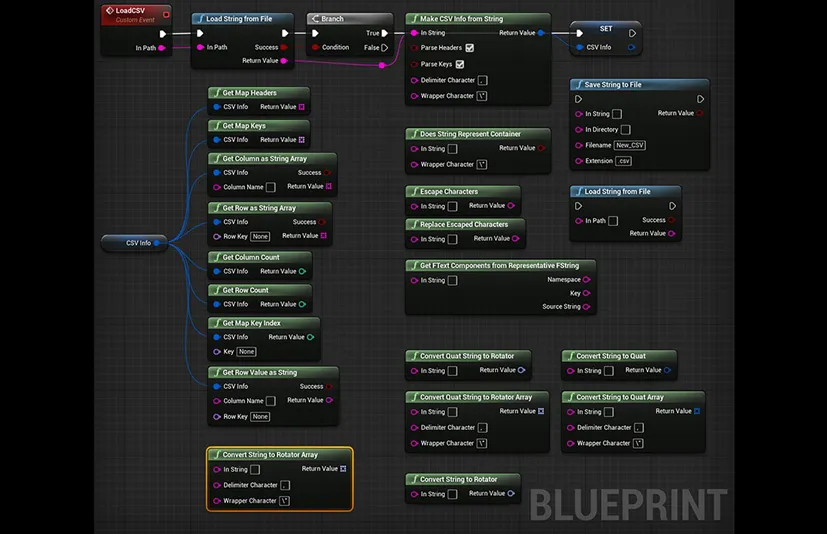Click the In Directory input field
Screen dimensions: 827x534
[x=626, y=130]
